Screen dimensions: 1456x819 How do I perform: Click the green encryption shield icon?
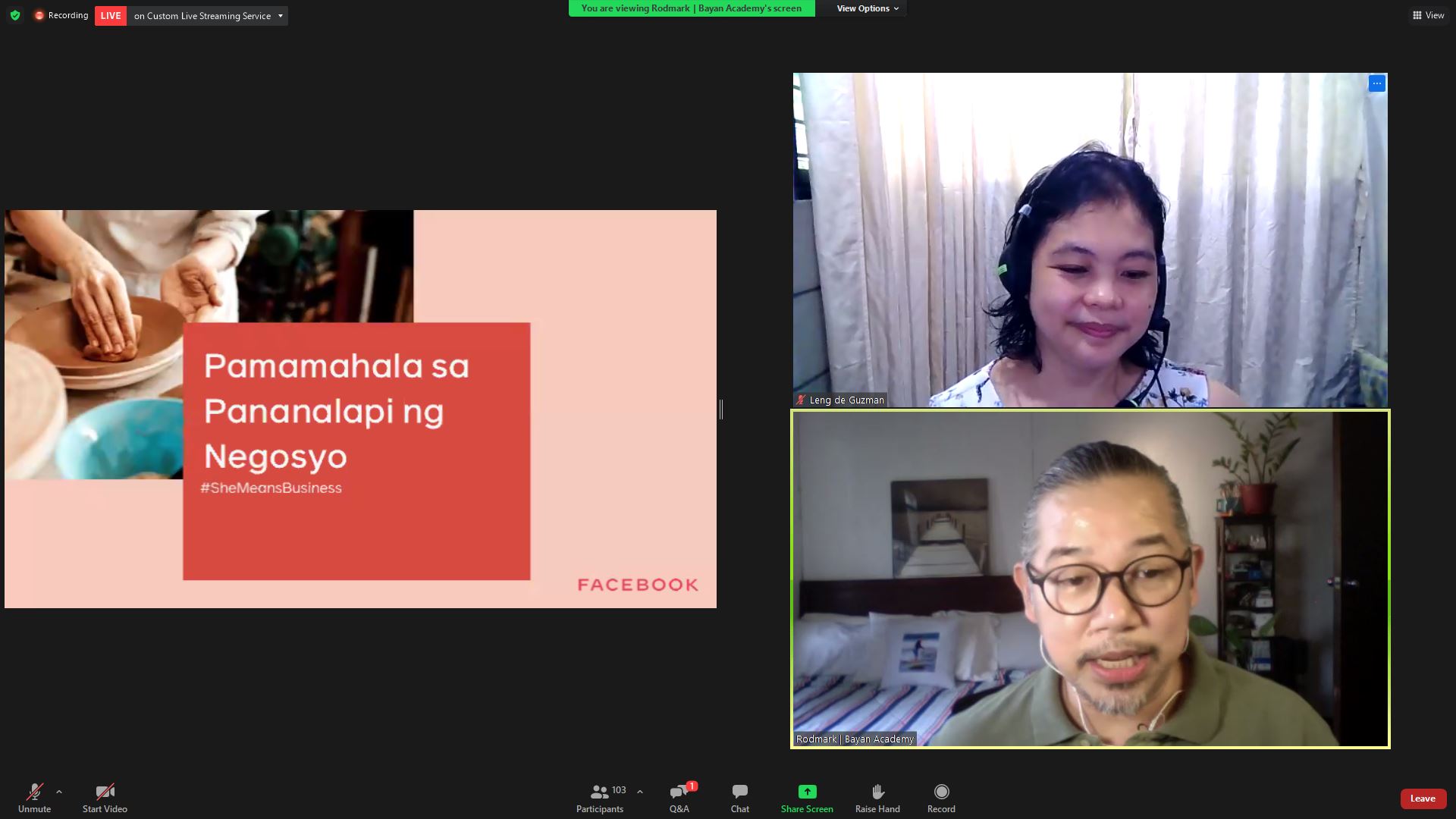tap(15, 15)
